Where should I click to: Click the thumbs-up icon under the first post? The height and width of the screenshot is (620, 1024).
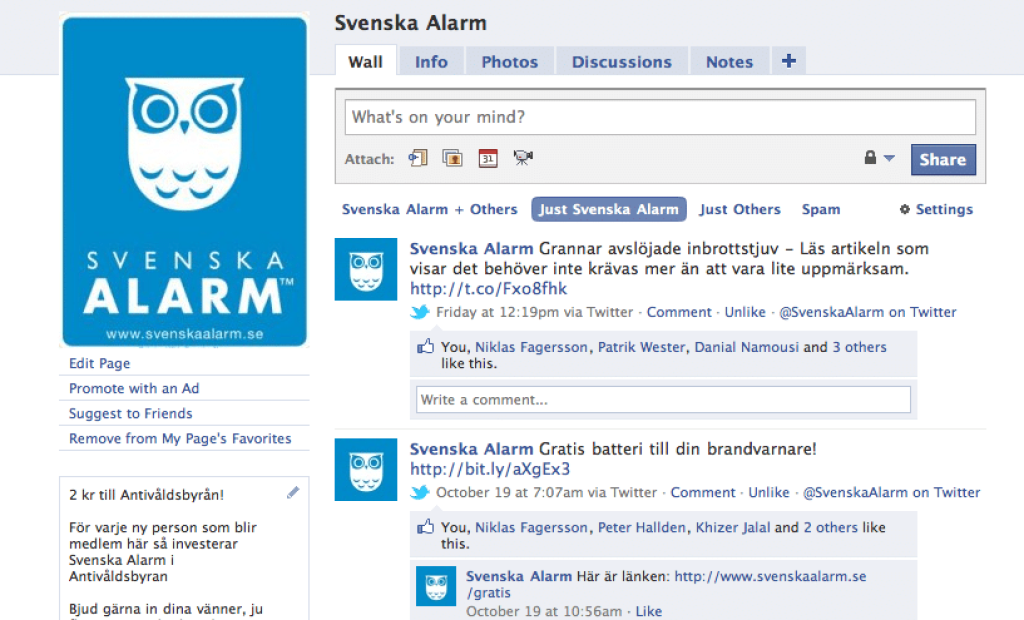(x=424, y=346)
